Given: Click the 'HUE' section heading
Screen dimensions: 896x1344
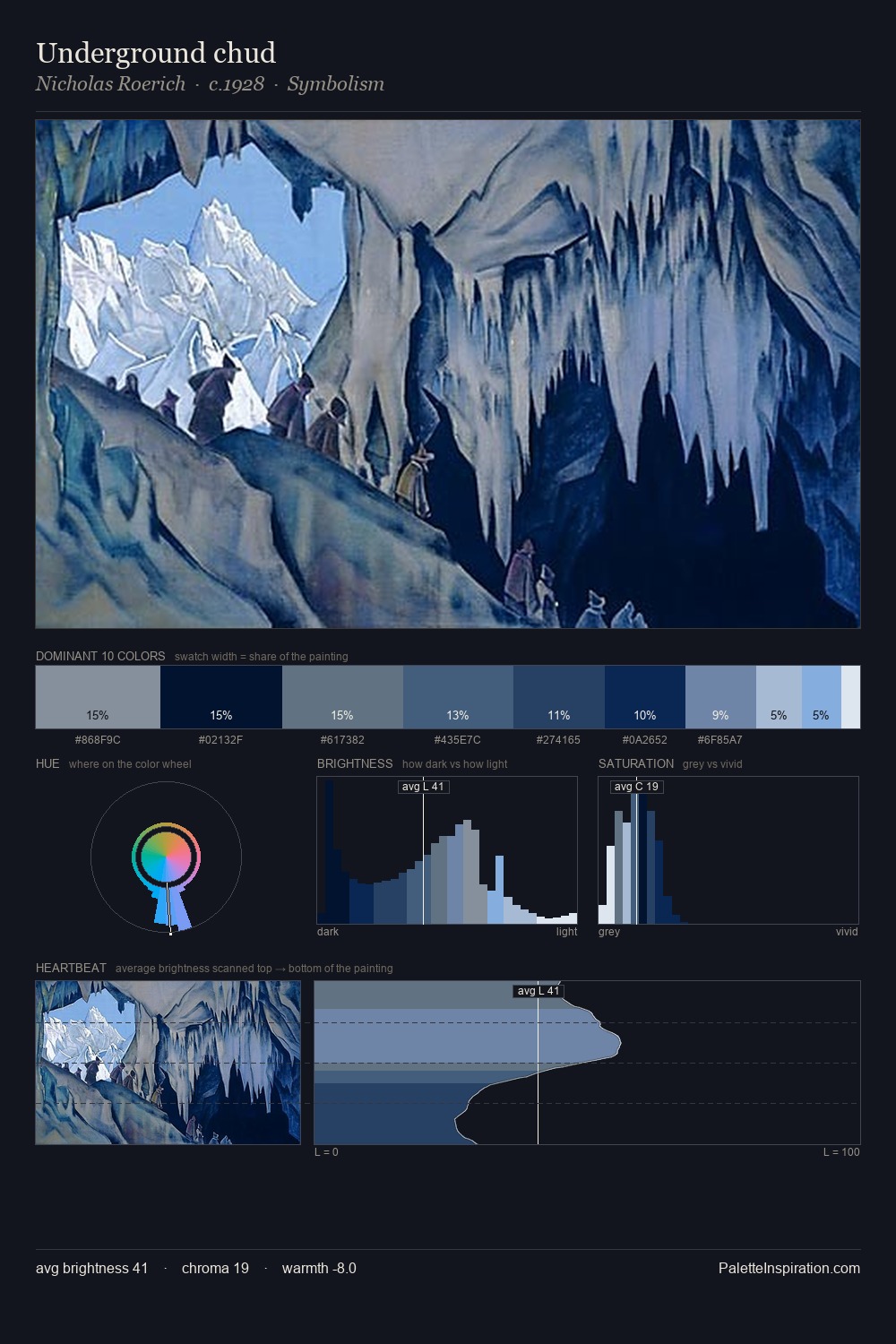Looking at the screenshot, I should 47,764.
